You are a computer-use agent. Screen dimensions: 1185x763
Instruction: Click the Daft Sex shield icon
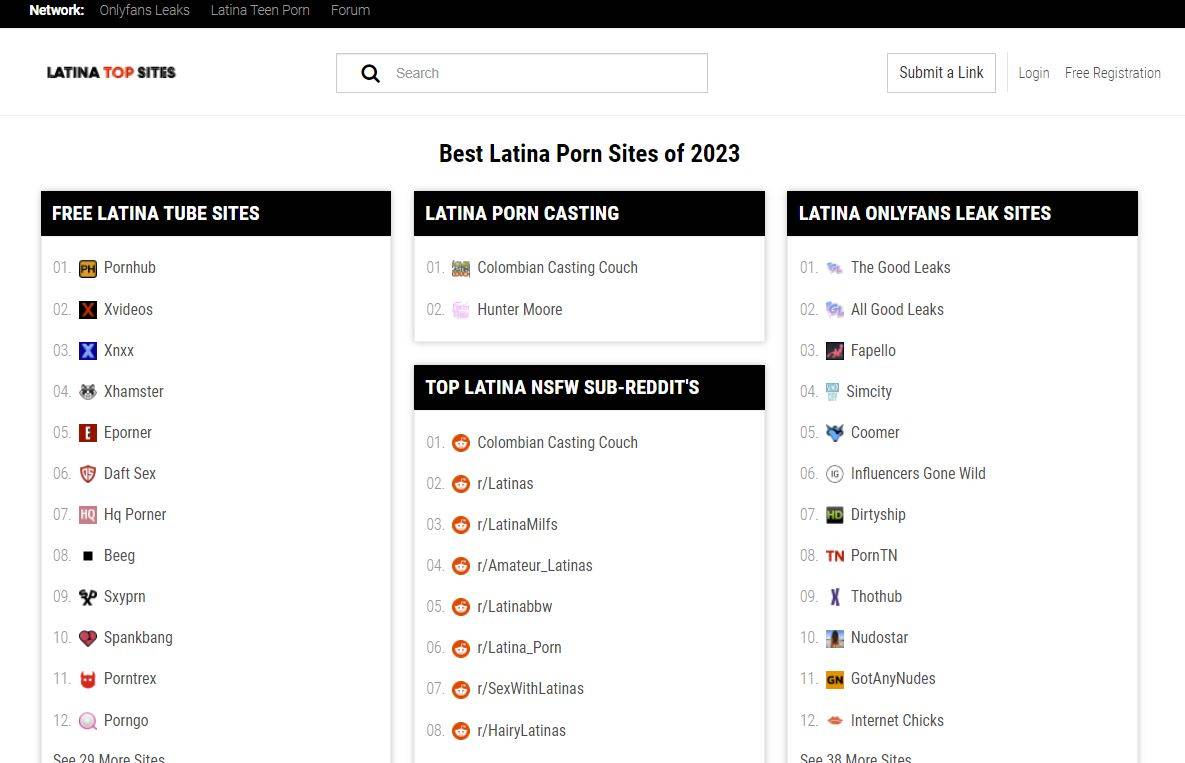[x=88, y=474]
